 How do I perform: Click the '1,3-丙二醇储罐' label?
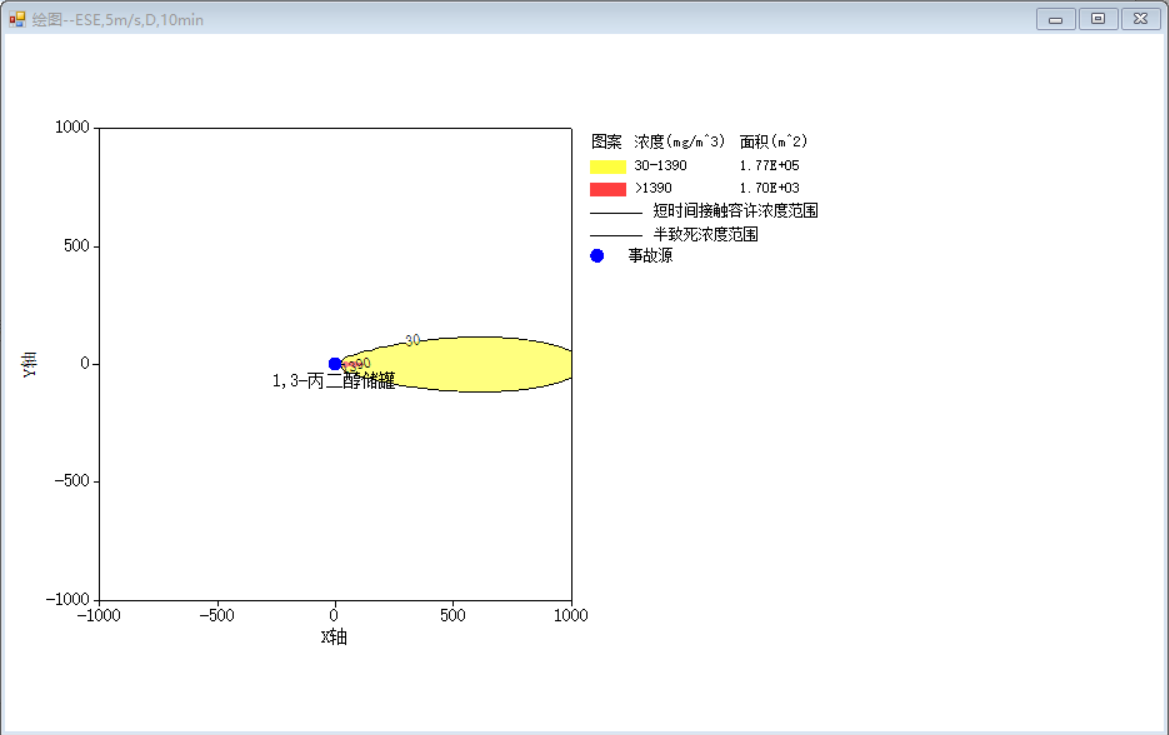point(333,381)
